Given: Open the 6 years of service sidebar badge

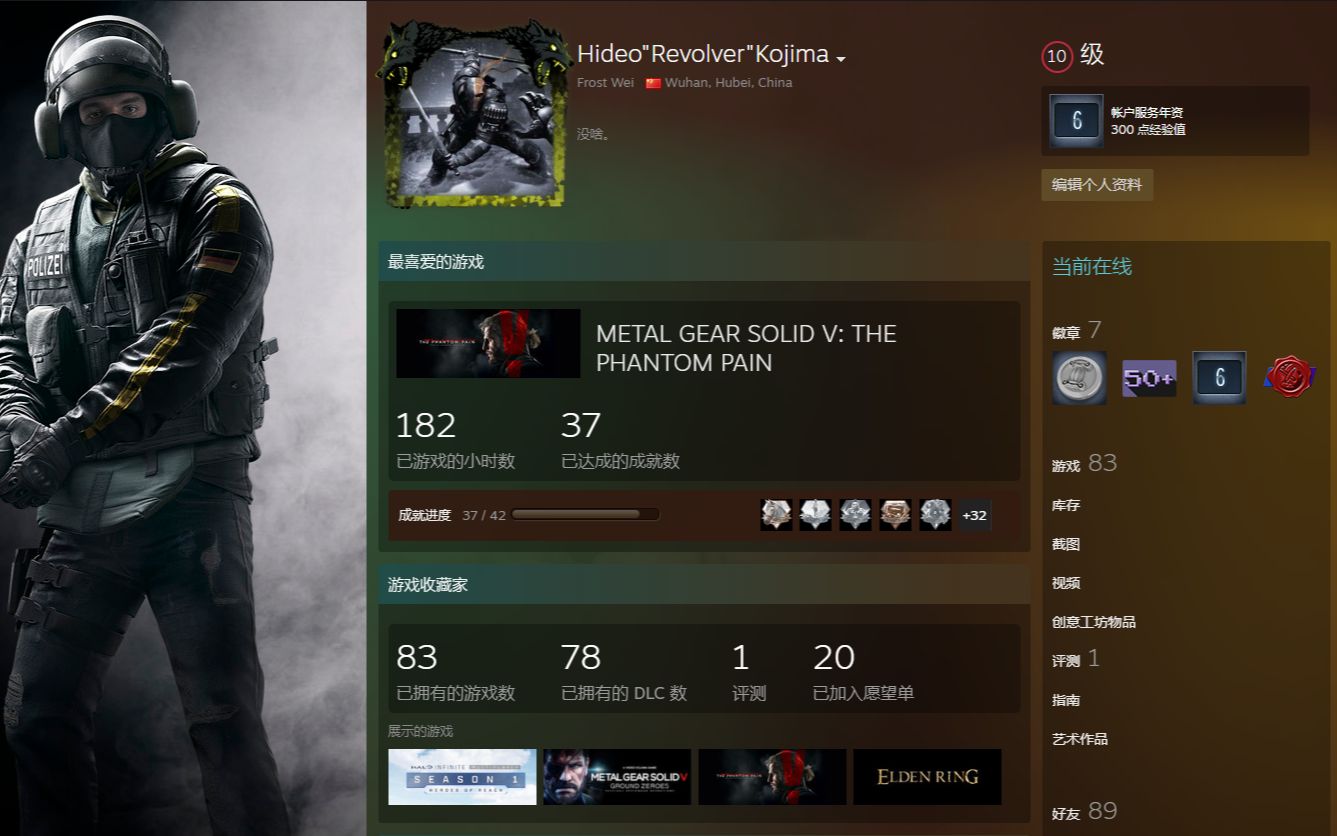Looking at the screenshot, I should [1219, 378].
